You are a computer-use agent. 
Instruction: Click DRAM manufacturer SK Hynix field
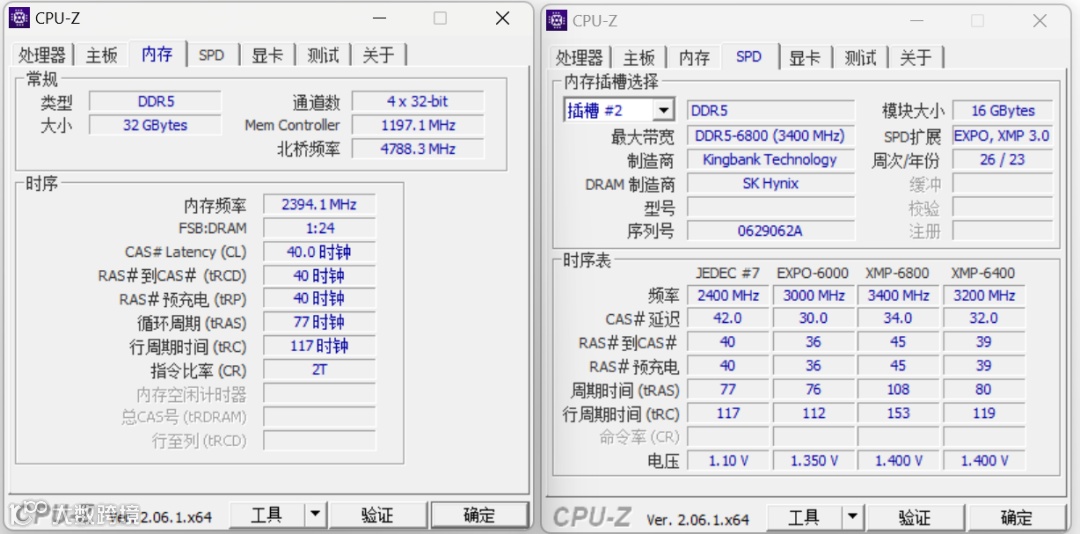(771, 183)
